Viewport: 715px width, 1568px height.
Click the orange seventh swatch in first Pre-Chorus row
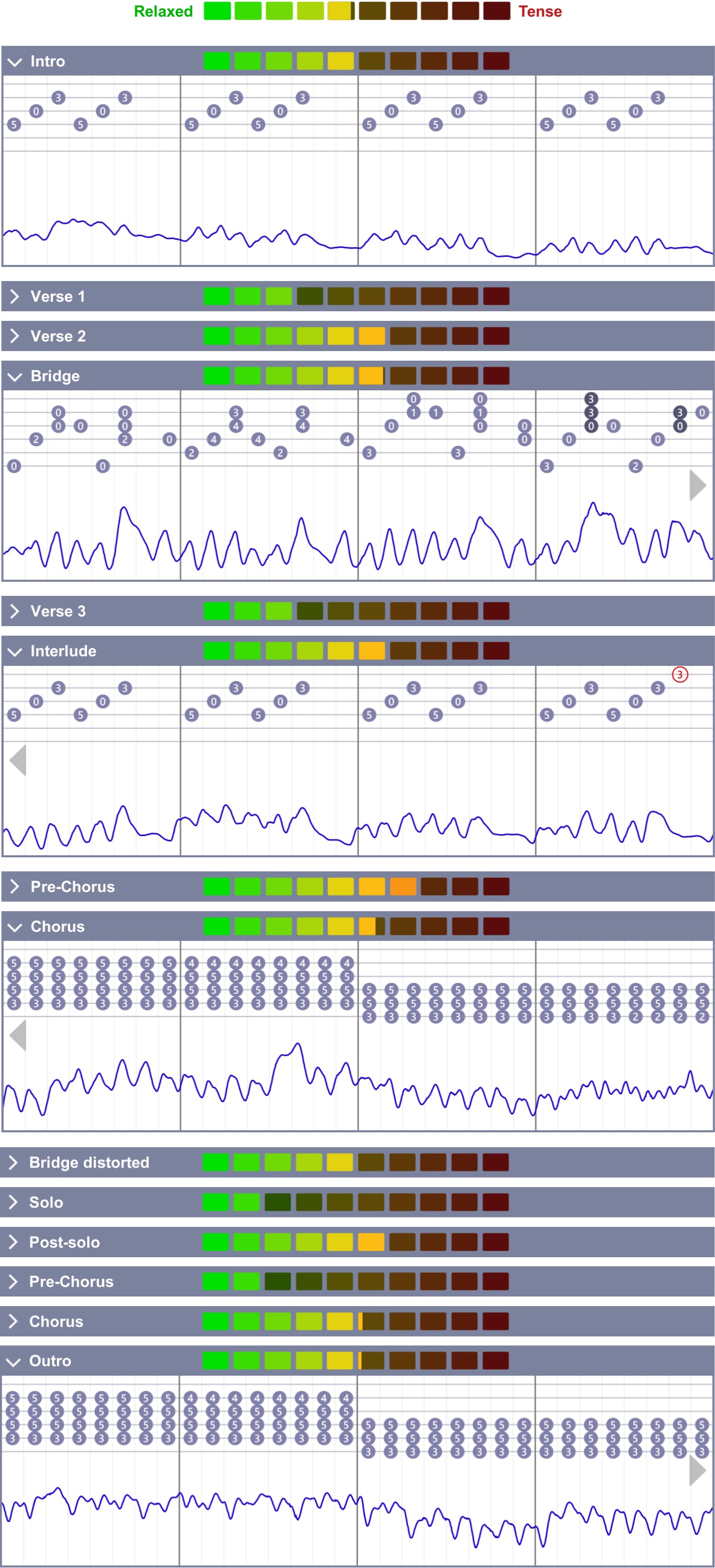click(403, 887)
